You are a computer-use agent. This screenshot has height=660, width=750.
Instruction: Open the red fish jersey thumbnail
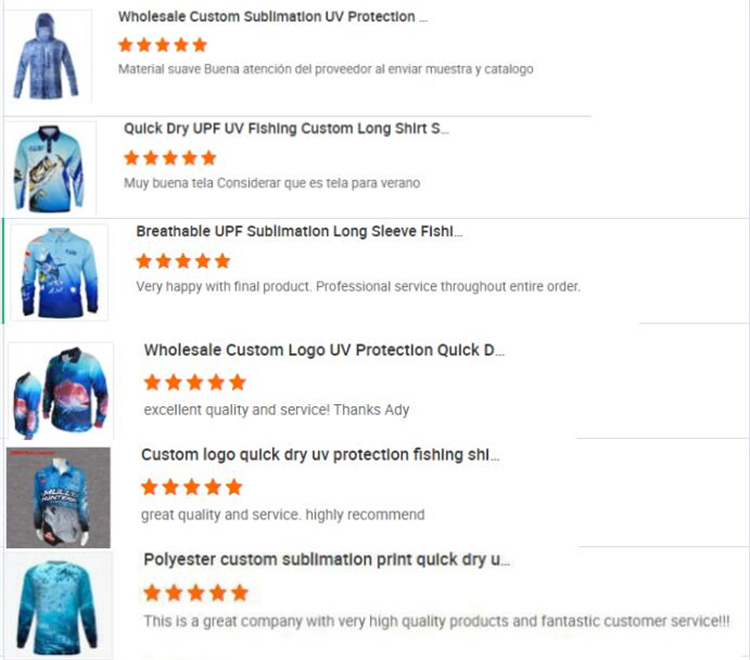click(60, 390)
